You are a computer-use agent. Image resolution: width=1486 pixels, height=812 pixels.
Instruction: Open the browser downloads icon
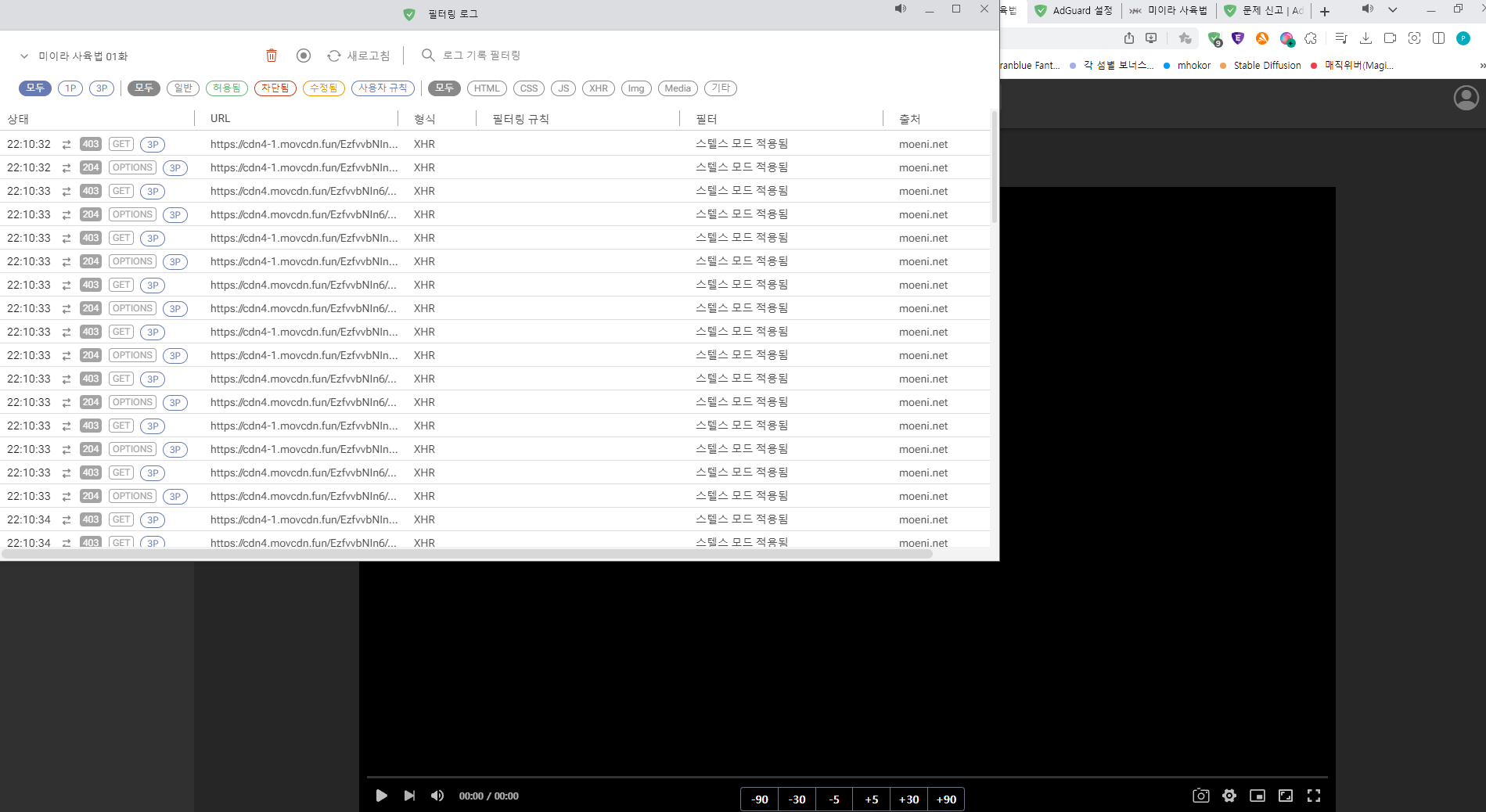coord(1365,38)
